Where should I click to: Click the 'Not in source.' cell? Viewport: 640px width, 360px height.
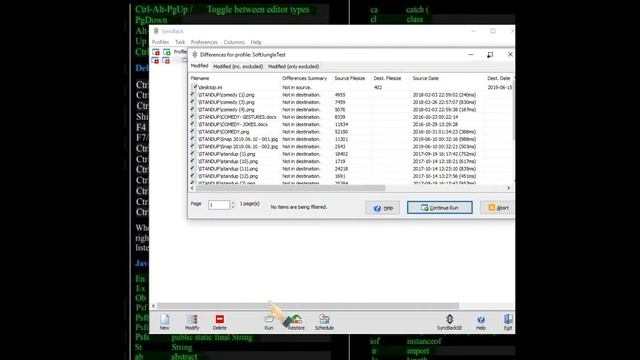[297, 87]
